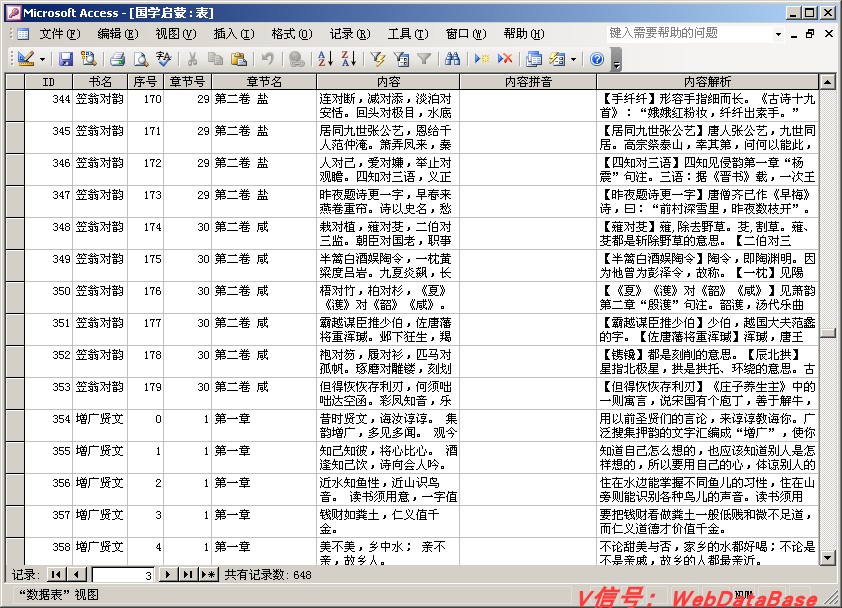Viewport: 842px width, 608px height.
Task: Click the vertical scrollbar down arrow
Action: [x=828, y=558]
